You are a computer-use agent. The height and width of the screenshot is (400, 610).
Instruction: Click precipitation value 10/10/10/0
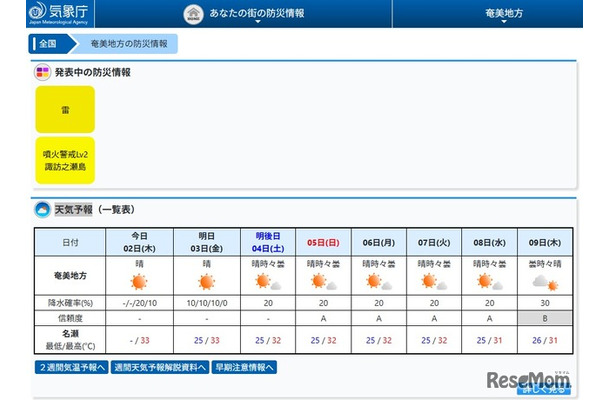pyautogui.click(x=207, y=303)
